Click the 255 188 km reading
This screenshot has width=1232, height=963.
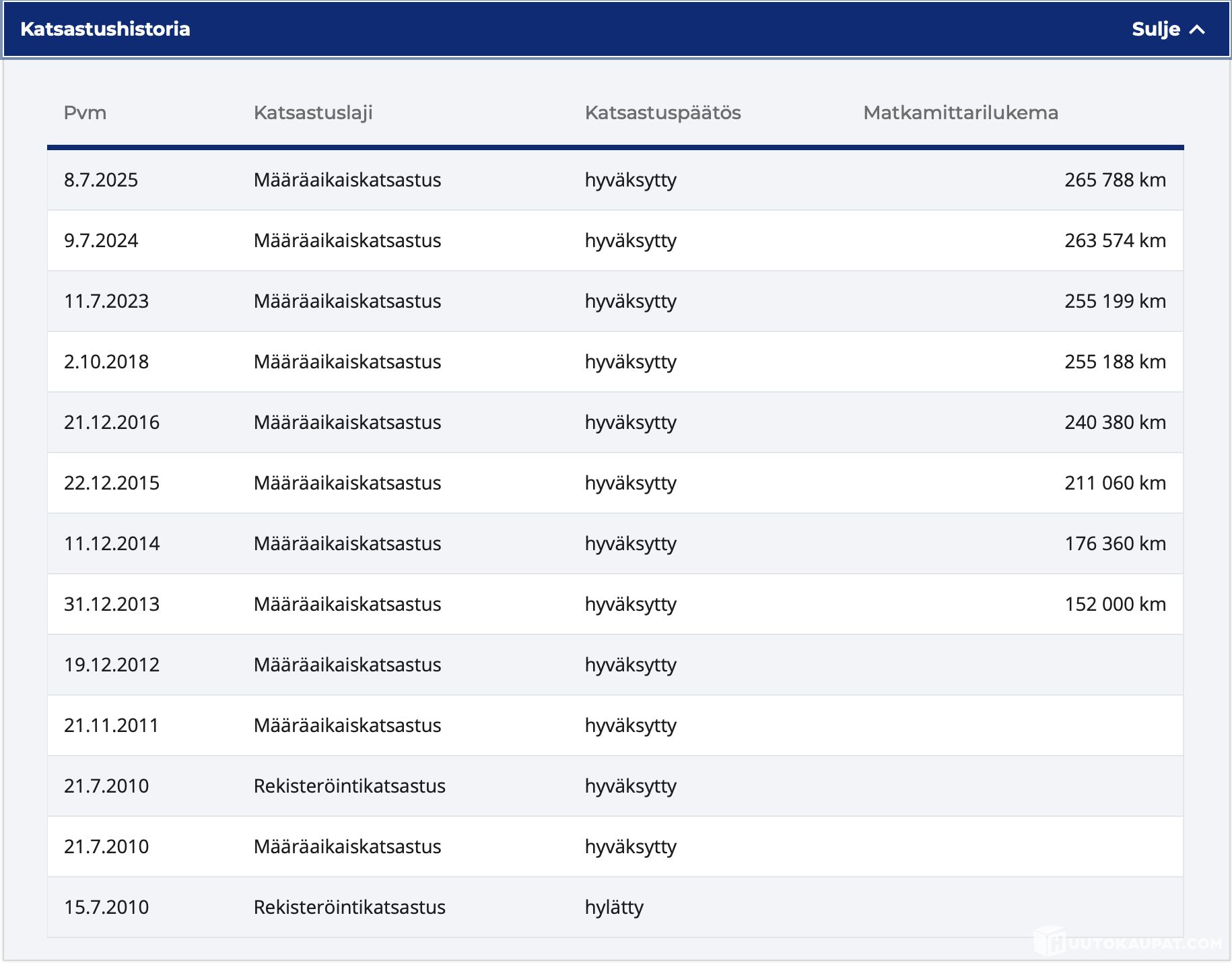(1115, 362)
